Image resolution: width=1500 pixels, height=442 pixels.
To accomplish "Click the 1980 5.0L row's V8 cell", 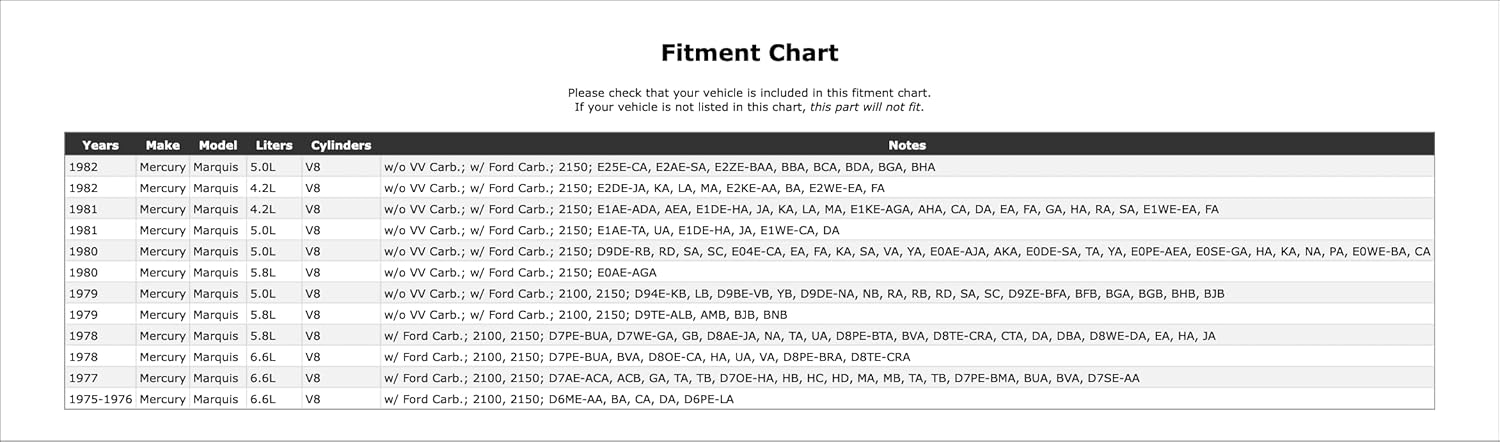I will [313, 251].
